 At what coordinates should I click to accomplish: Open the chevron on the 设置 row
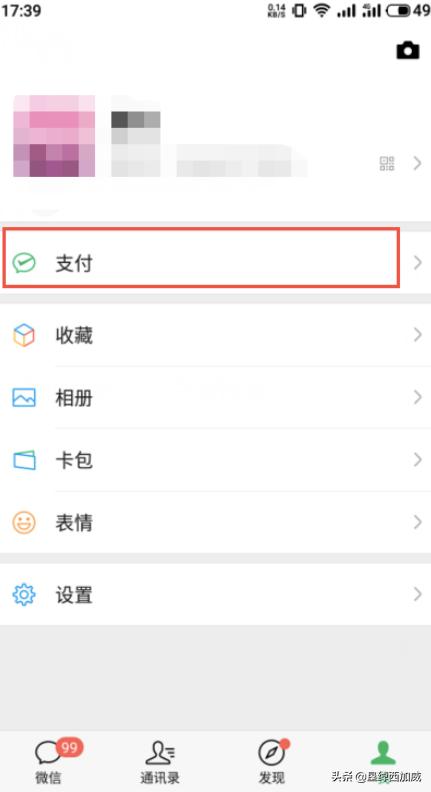tap(417, 594)
